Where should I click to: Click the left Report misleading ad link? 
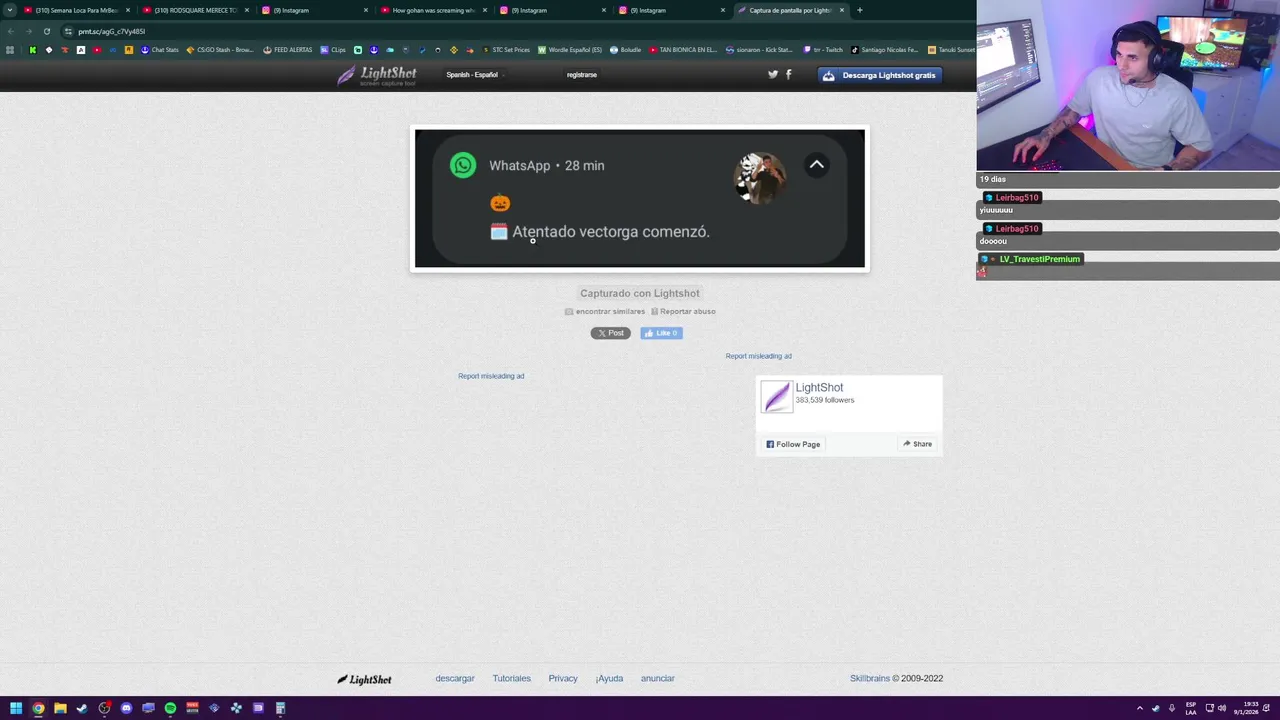point(491,376)
